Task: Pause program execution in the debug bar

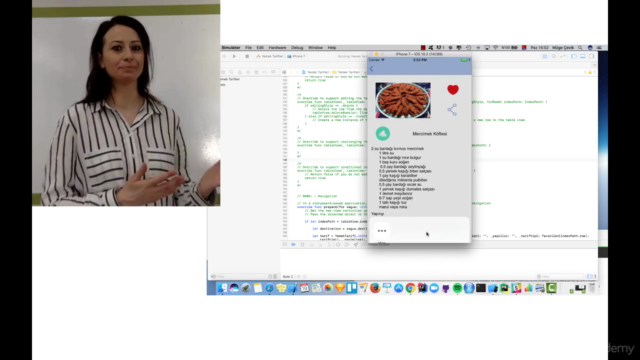Action: [302, 244]
